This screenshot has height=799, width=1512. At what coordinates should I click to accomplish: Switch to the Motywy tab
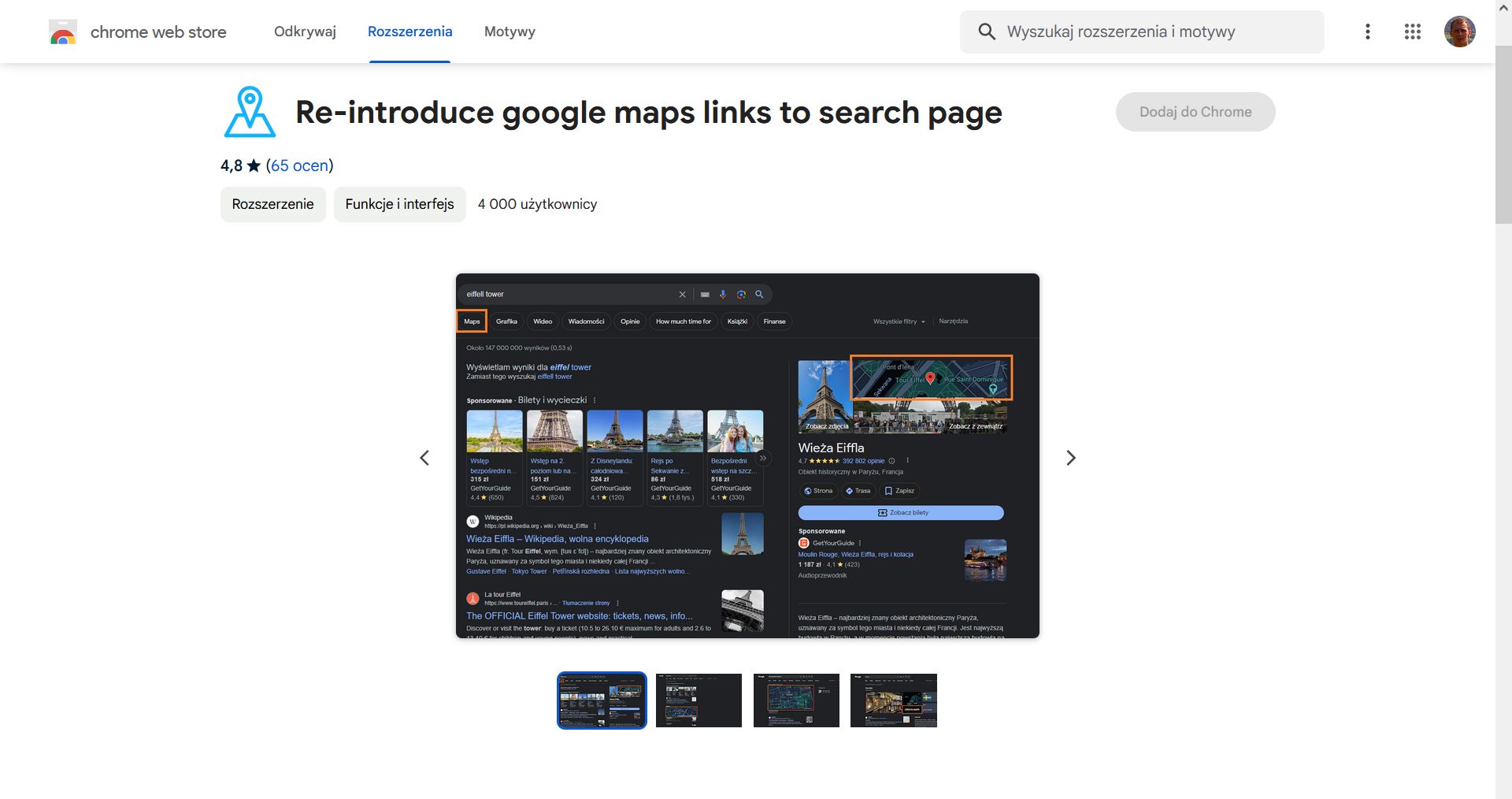click(510, 32)
